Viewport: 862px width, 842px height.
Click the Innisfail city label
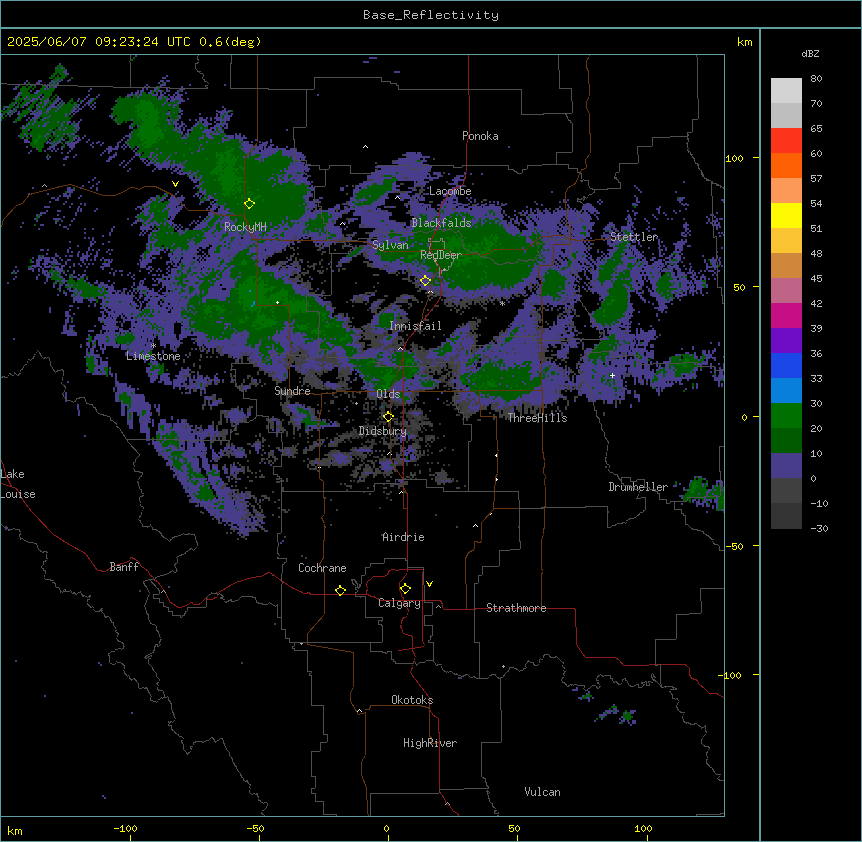(415, 326)
